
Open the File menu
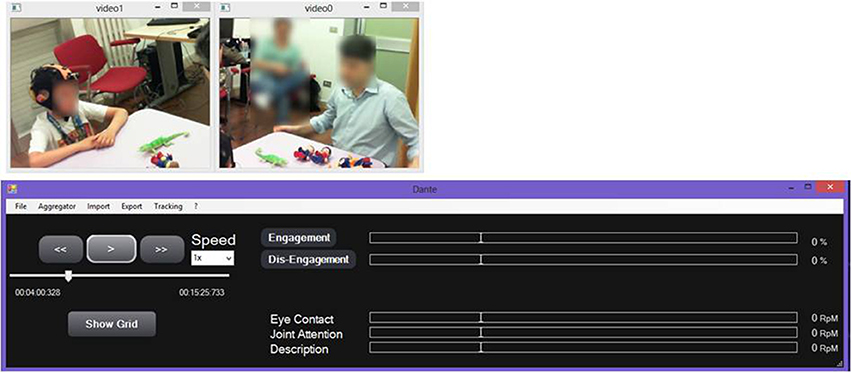[x=21, y=206]
